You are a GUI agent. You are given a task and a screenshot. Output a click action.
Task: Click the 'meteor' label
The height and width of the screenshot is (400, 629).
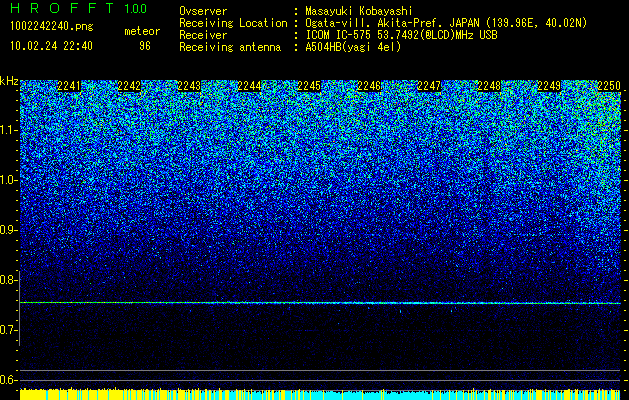point(142,31)
